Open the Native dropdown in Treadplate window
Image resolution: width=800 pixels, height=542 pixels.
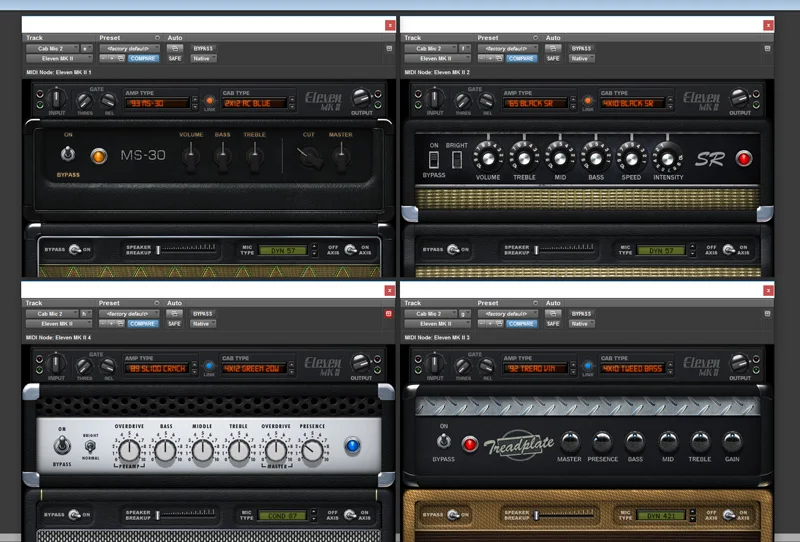582,324
